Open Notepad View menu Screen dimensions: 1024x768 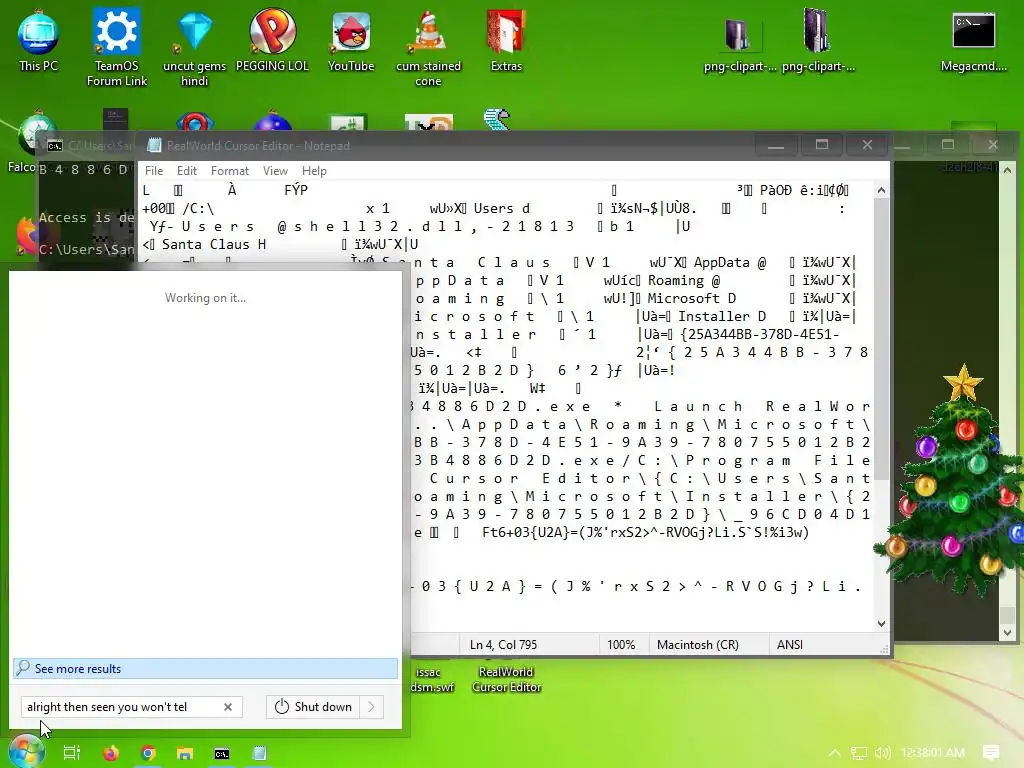275,170
